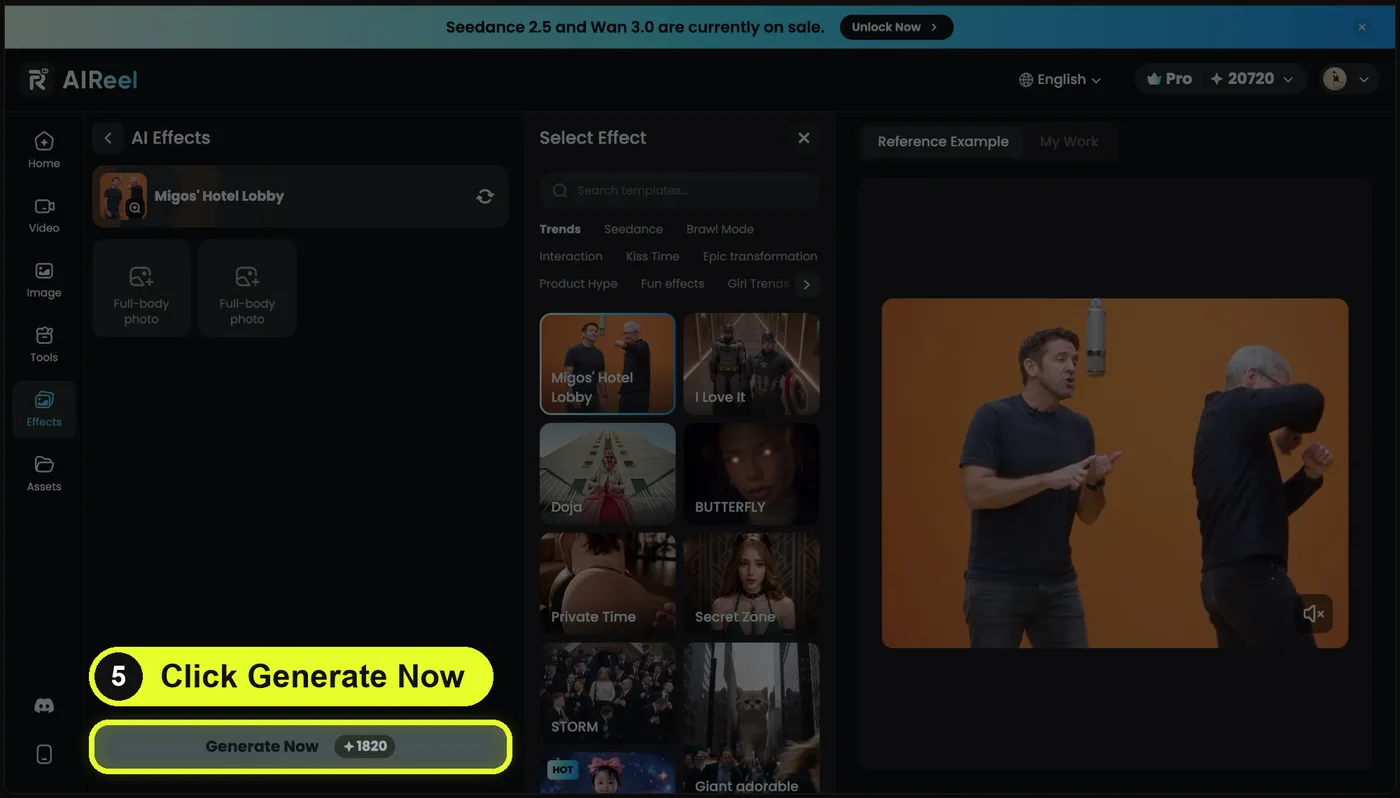Select Interaction category
Screen dimensions: 1400x798
[571, 256]
